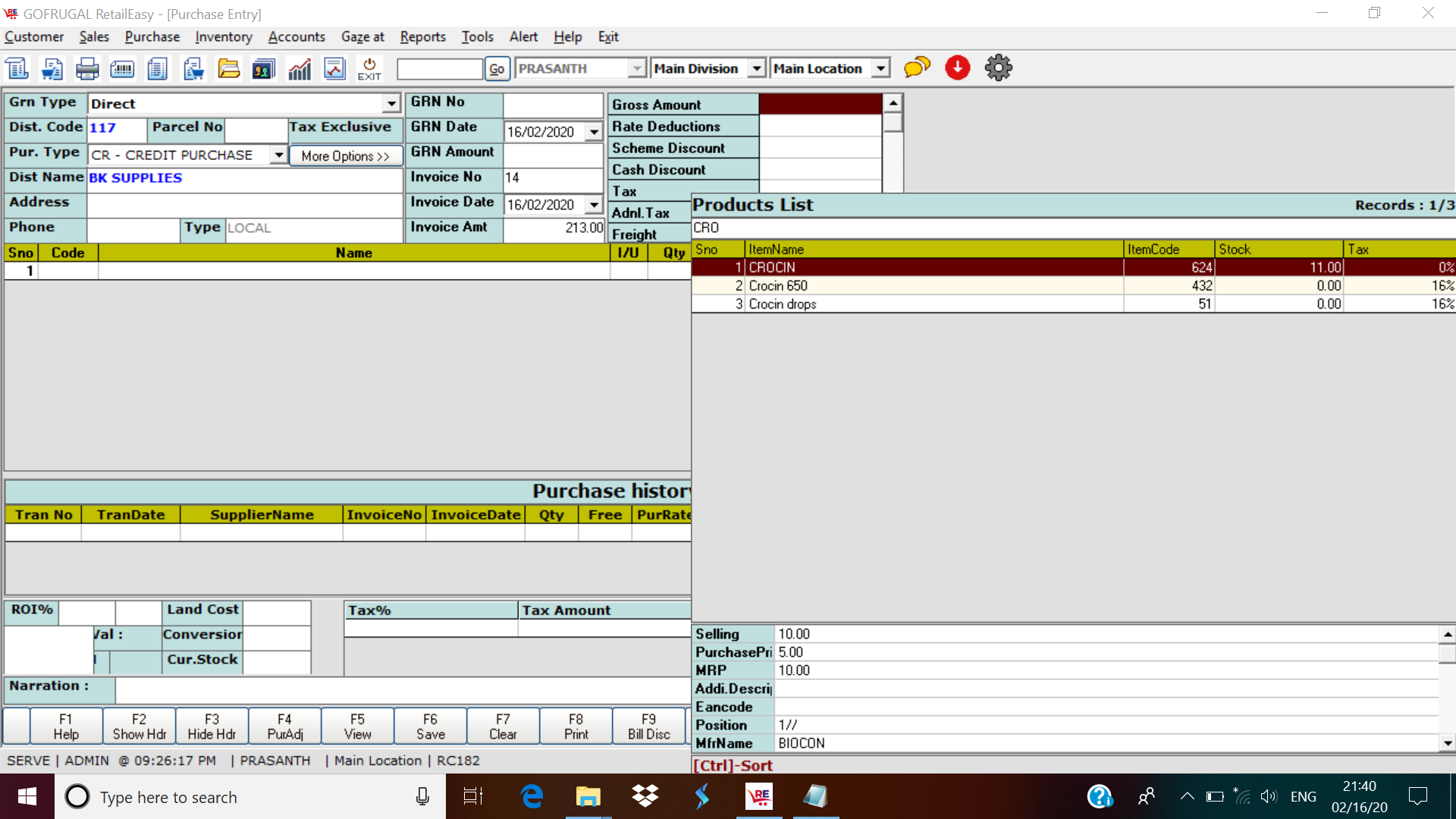Click the Narration input field
The width and height of the screenshot is (1456, 819).
[402, 689]
